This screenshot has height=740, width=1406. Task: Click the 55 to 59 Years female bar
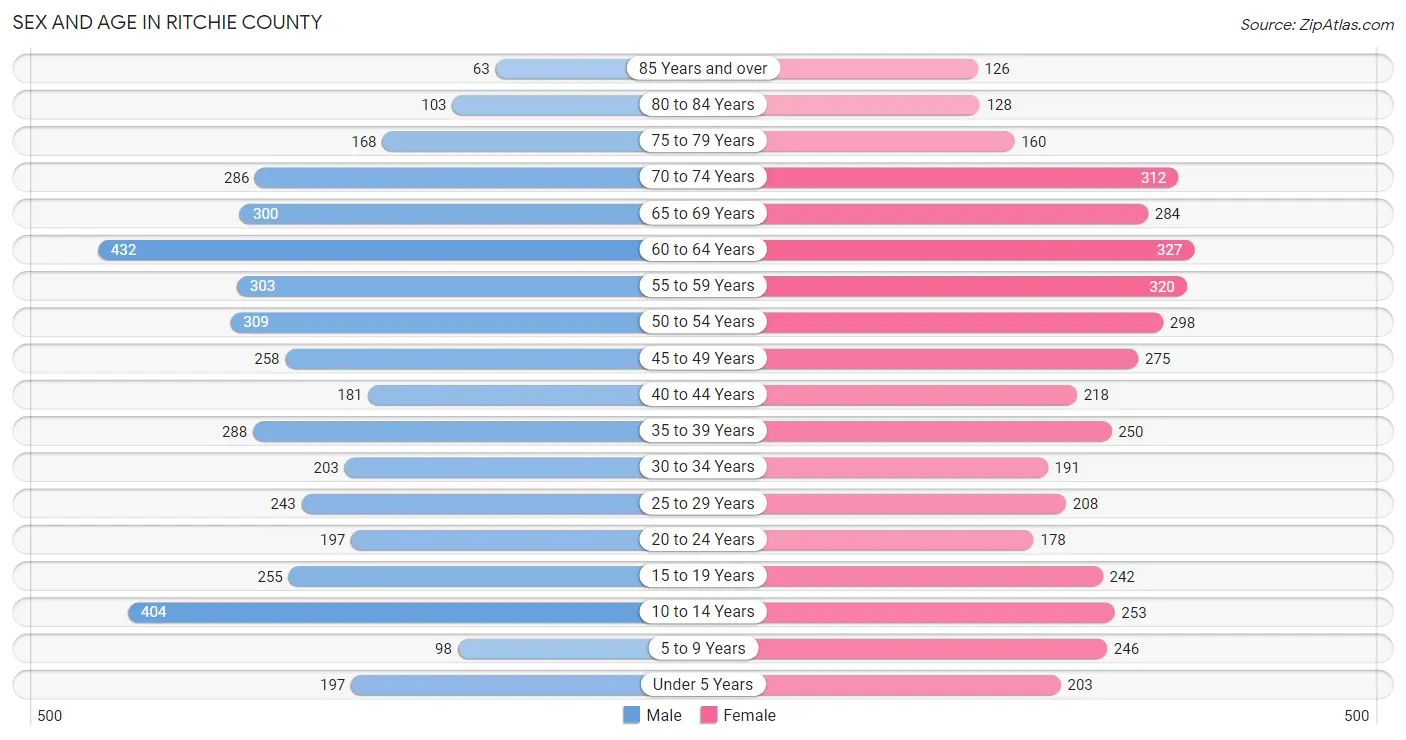tap(976, 286)
